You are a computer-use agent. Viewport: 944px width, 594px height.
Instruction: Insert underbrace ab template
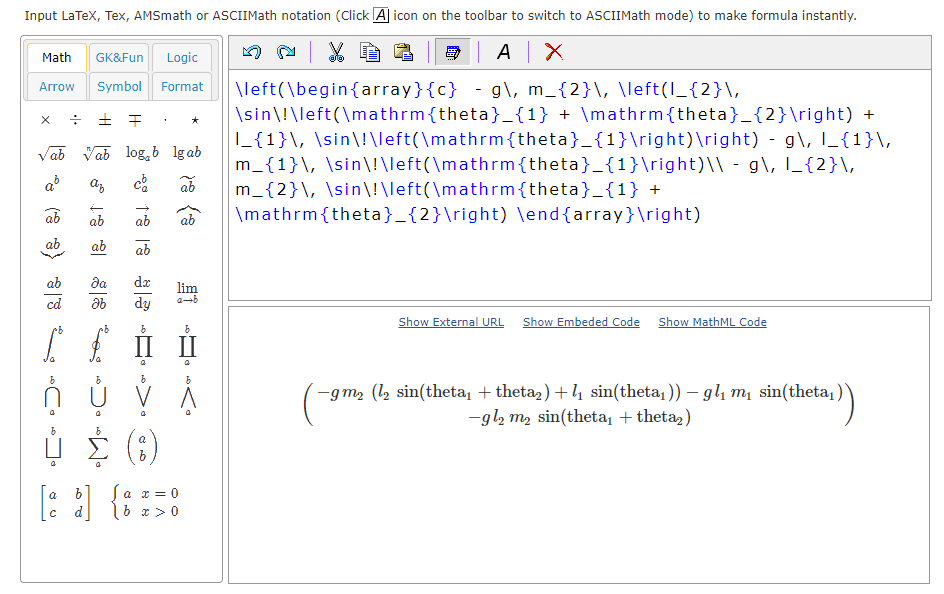pyautogui.click(x=52, y=249)
